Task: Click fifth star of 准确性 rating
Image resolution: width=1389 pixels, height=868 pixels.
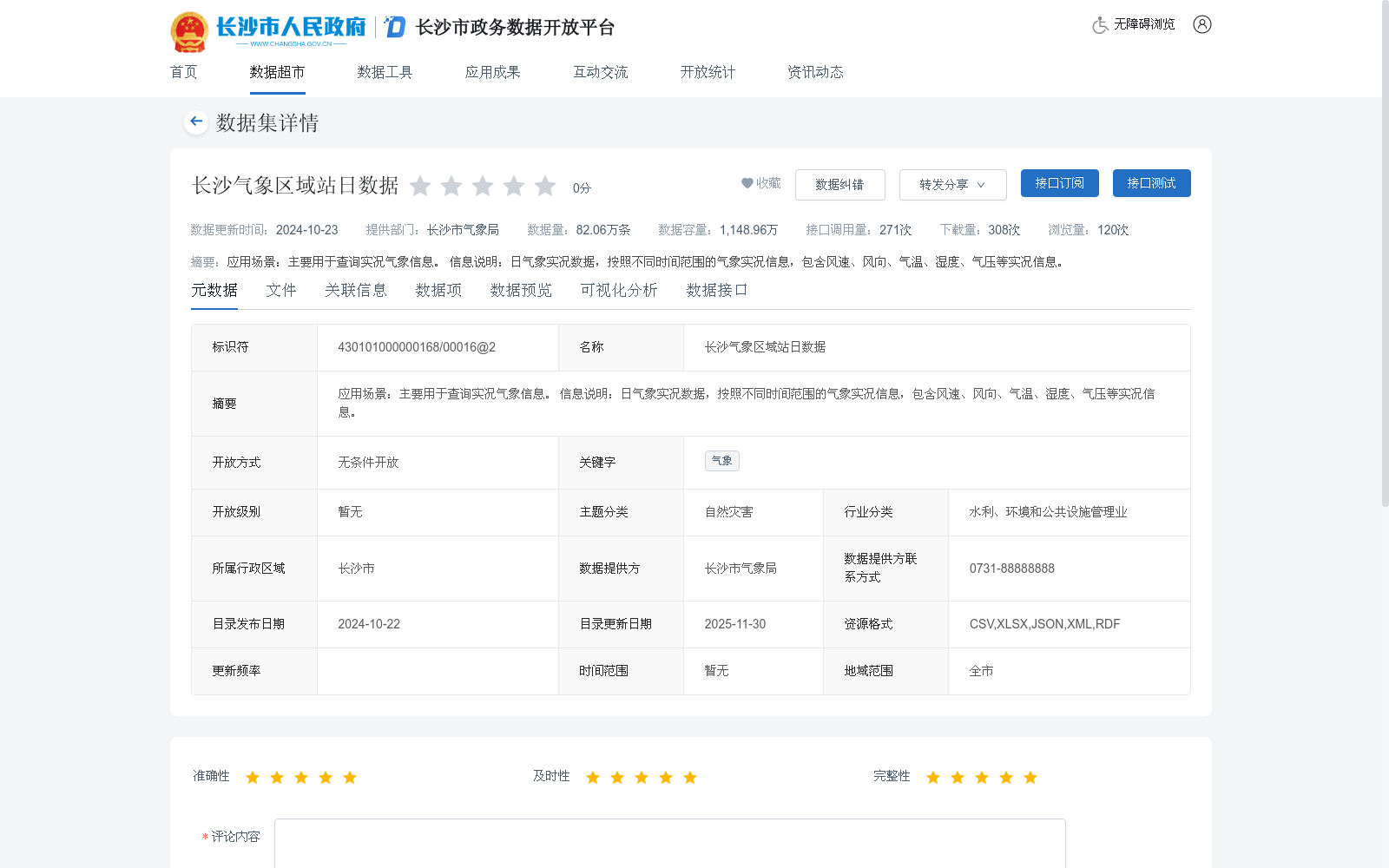Action: click(350, 777)
